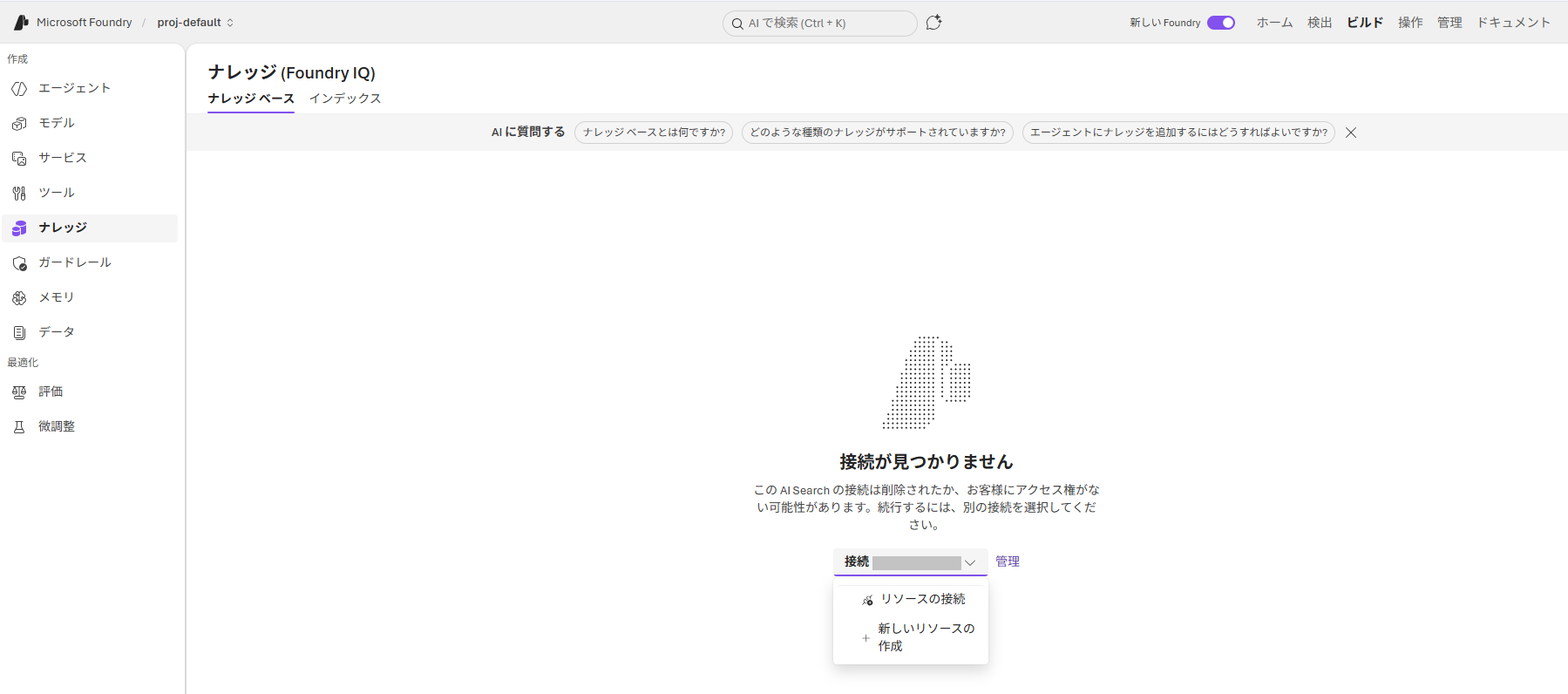Click the Microsoft Foundry breadcrumb text
This screenshot has height=694, width=1568.
point(85,23)
